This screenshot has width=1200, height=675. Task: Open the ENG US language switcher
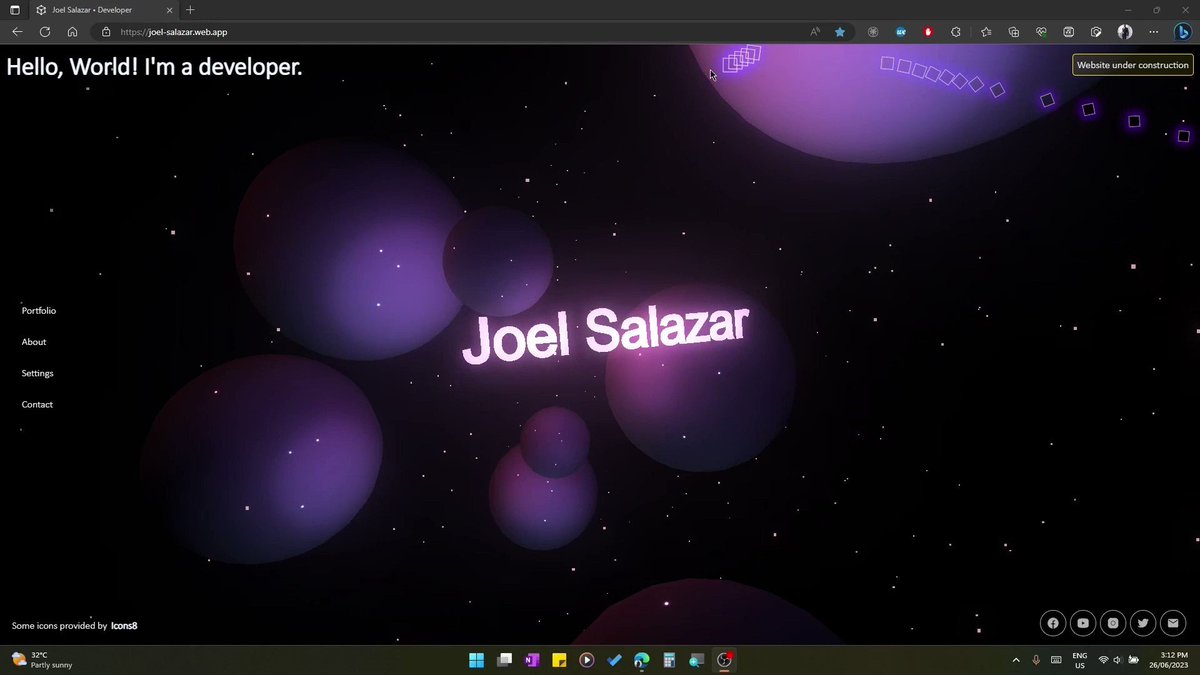coord(1079,660)
